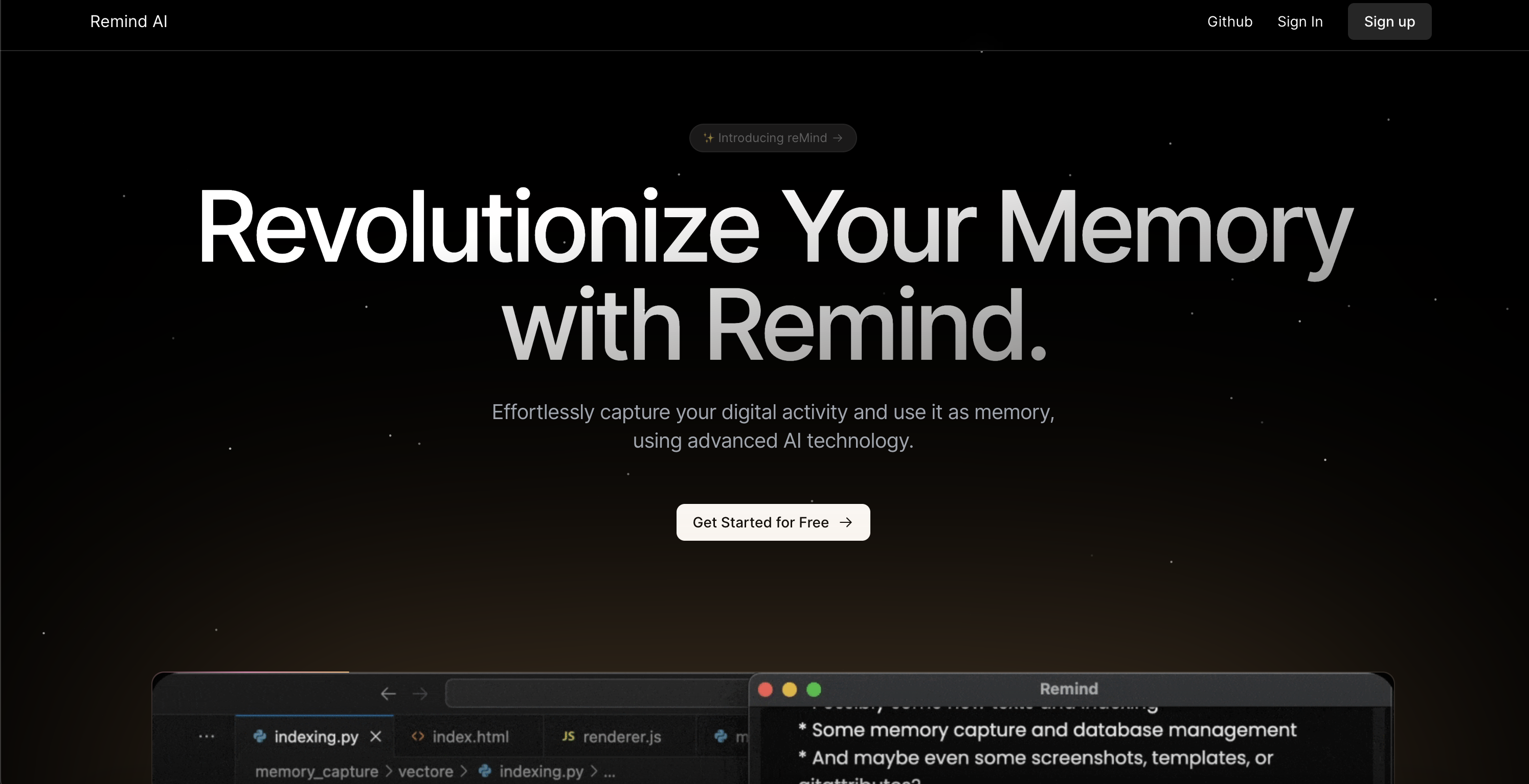Viewport: 1529px width, 784px height.
Task: Click the Python icon on the indexing.py tab
Action: pyautogui.click(x=260, y=736)
